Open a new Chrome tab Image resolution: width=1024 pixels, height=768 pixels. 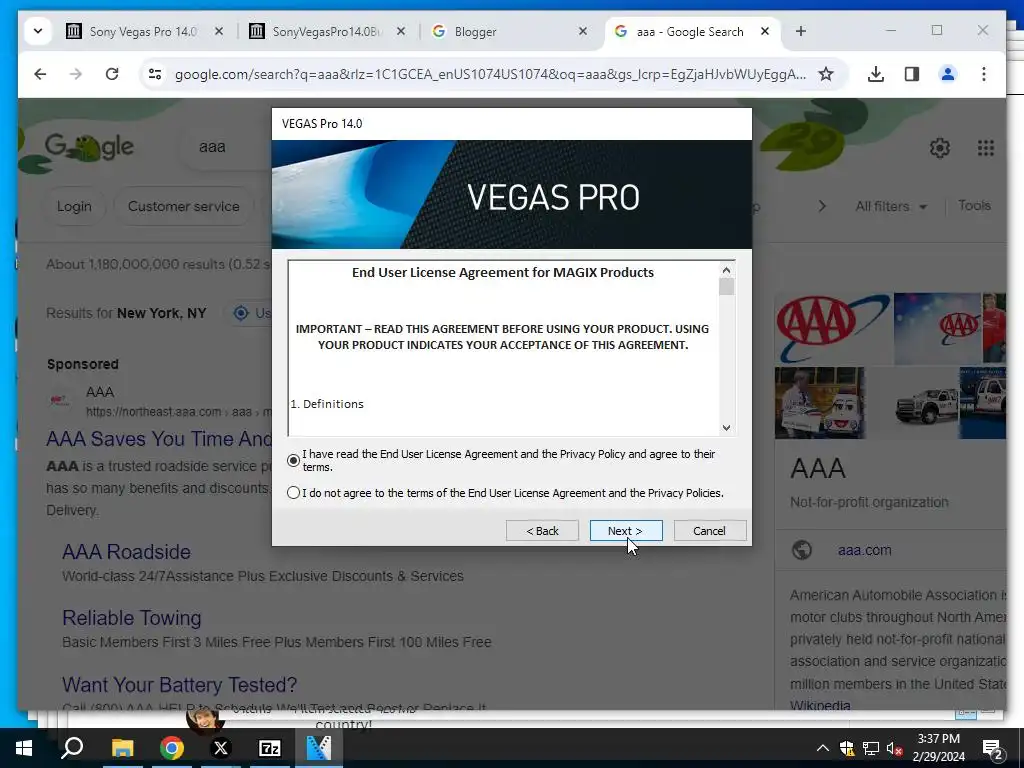tap(801, 31)
